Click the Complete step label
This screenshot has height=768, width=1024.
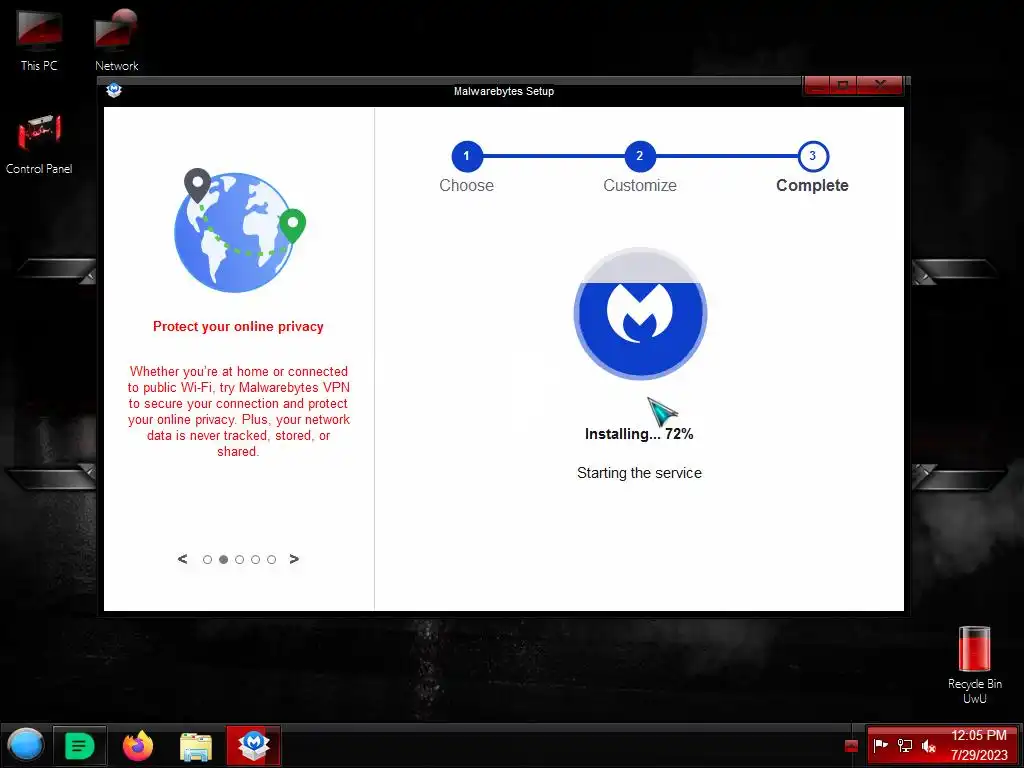tap(812, 185)
